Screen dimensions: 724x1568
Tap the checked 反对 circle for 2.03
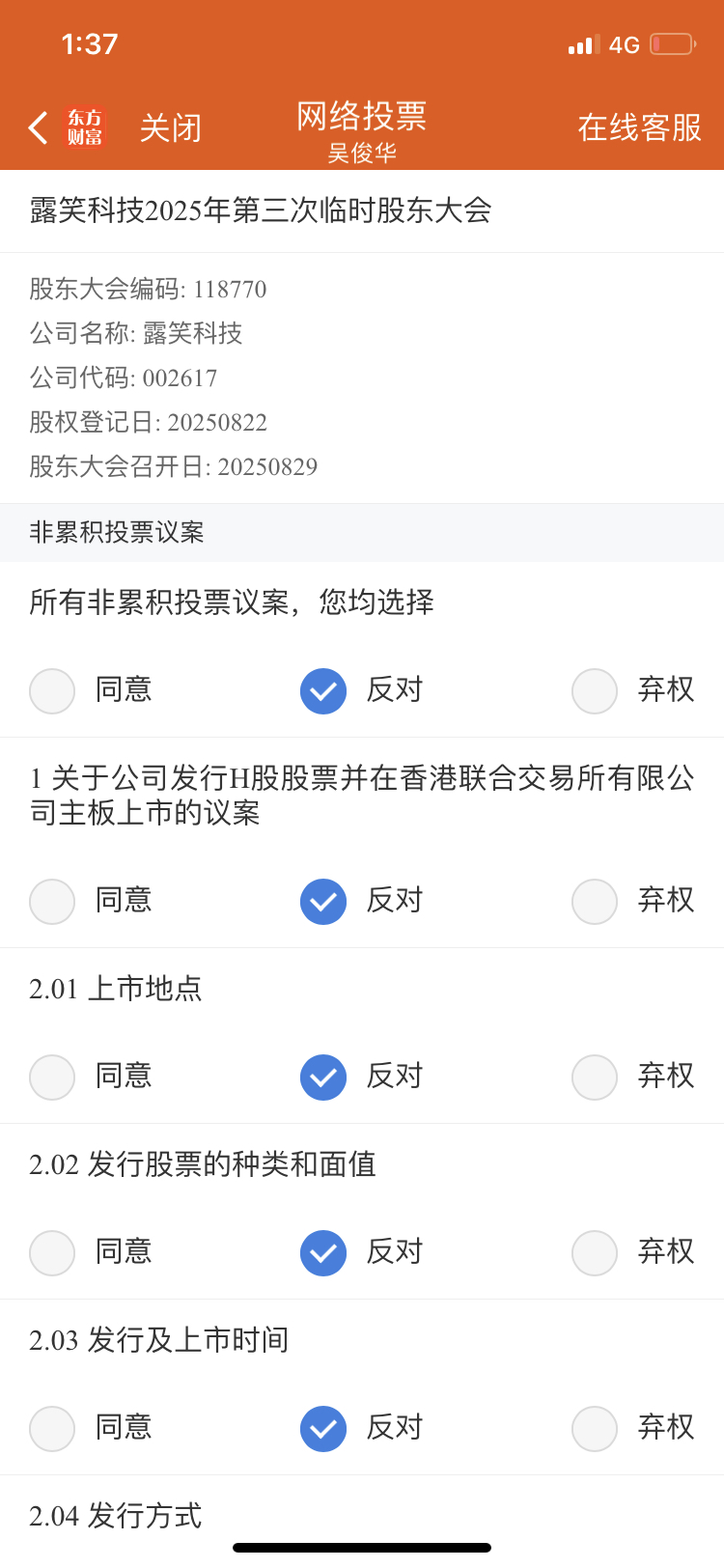tap(323, 1429)
